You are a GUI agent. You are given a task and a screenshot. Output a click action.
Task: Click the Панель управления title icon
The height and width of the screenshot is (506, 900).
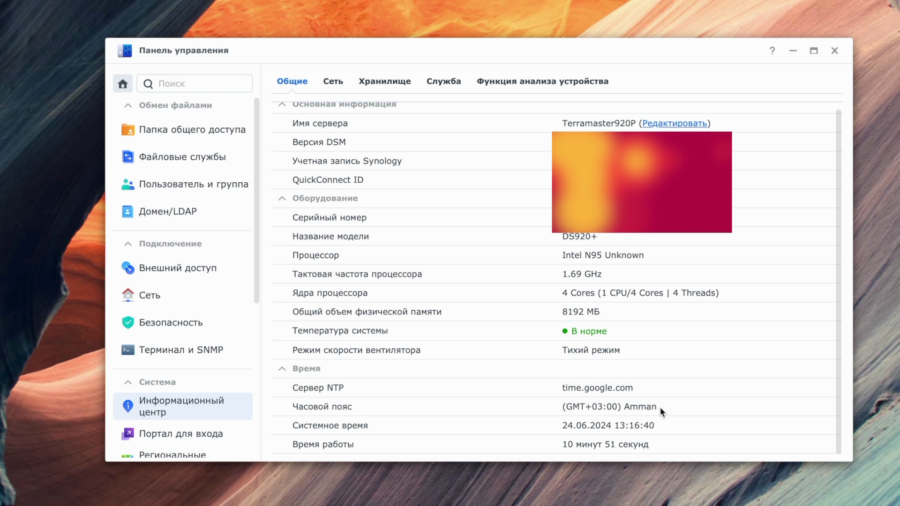[125, 50]
